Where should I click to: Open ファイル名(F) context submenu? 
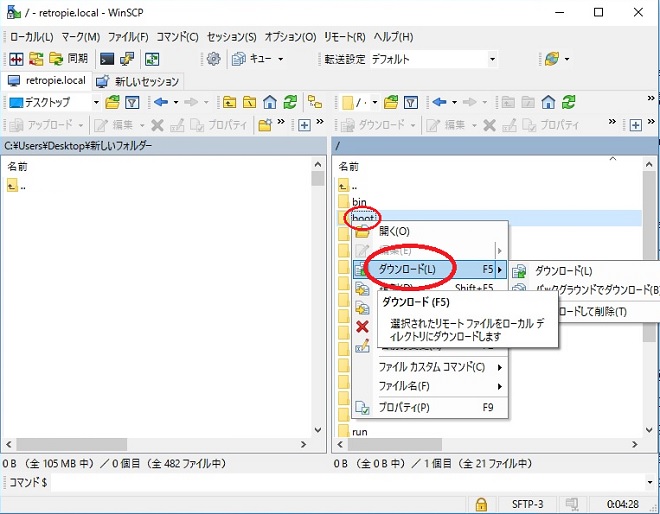tap(430, 386)
